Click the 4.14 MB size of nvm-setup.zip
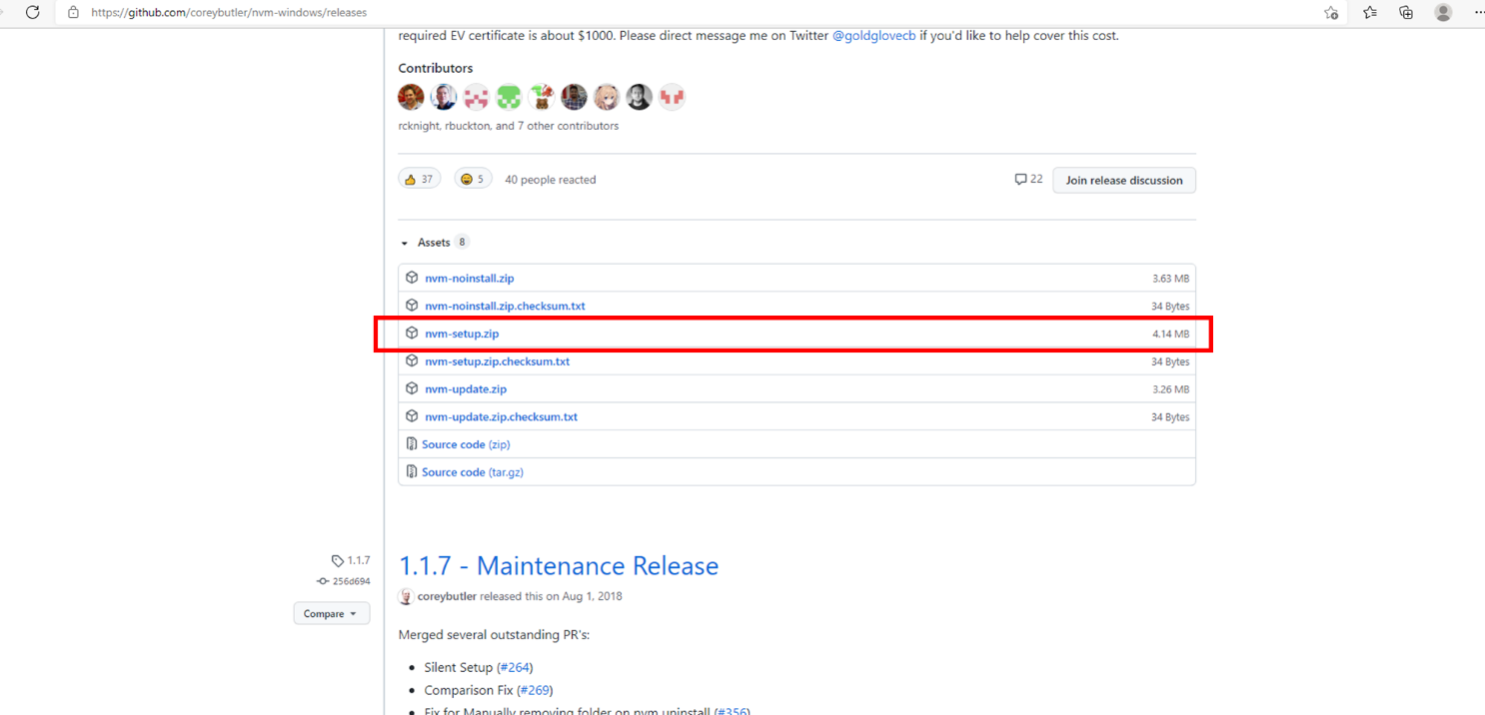This screenshot has height=715, width=1485. [x=1171, y=334]
